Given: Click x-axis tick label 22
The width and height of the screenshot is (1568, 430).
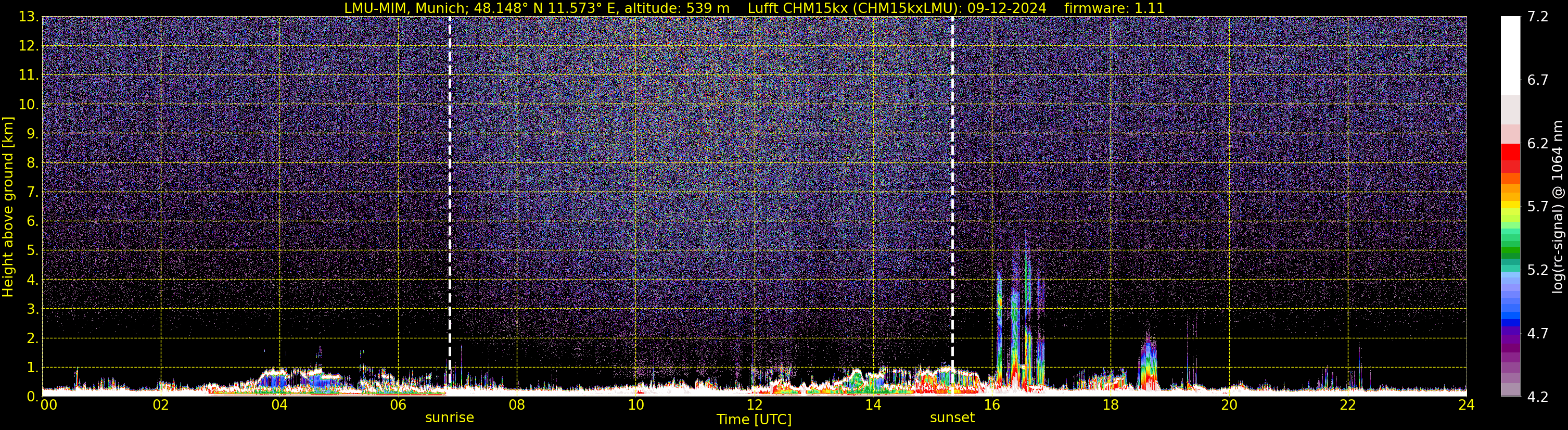Looking at the screenshot, I should click(1348, 405).
